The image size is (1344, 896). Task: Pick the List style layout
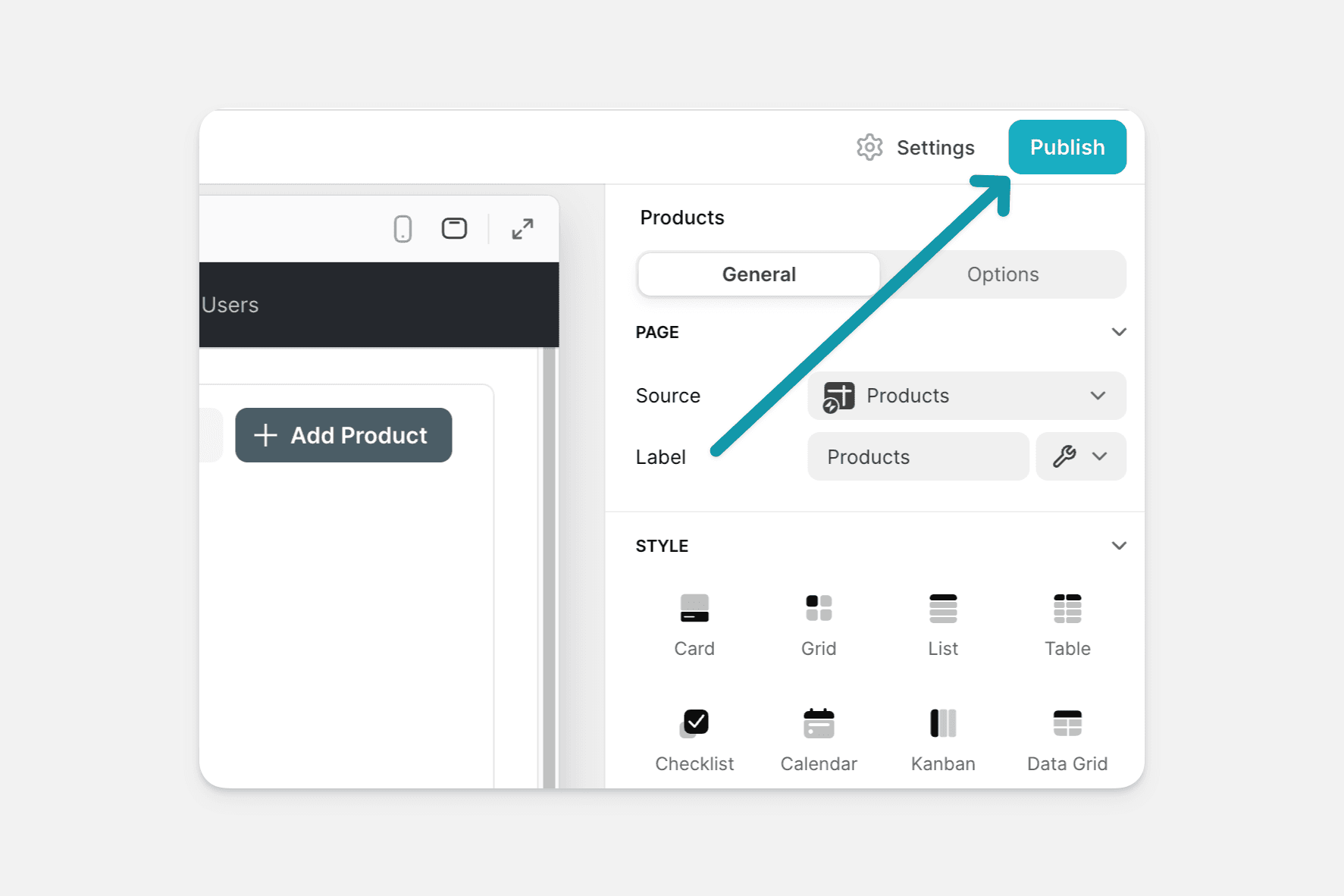(942, 624)
